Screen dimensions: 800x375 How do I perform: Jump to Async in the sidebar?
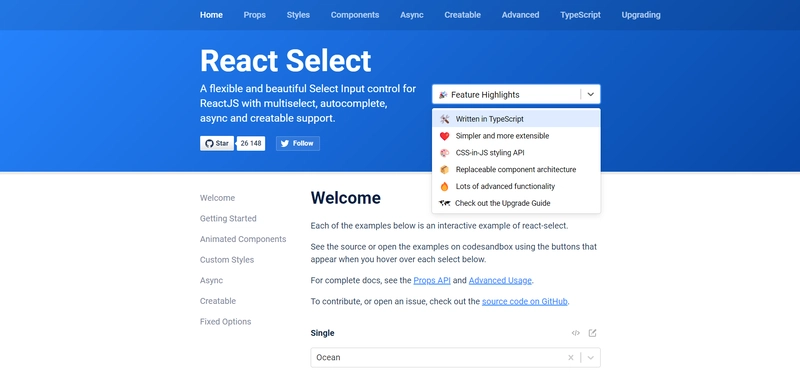(x=211, y=280)
